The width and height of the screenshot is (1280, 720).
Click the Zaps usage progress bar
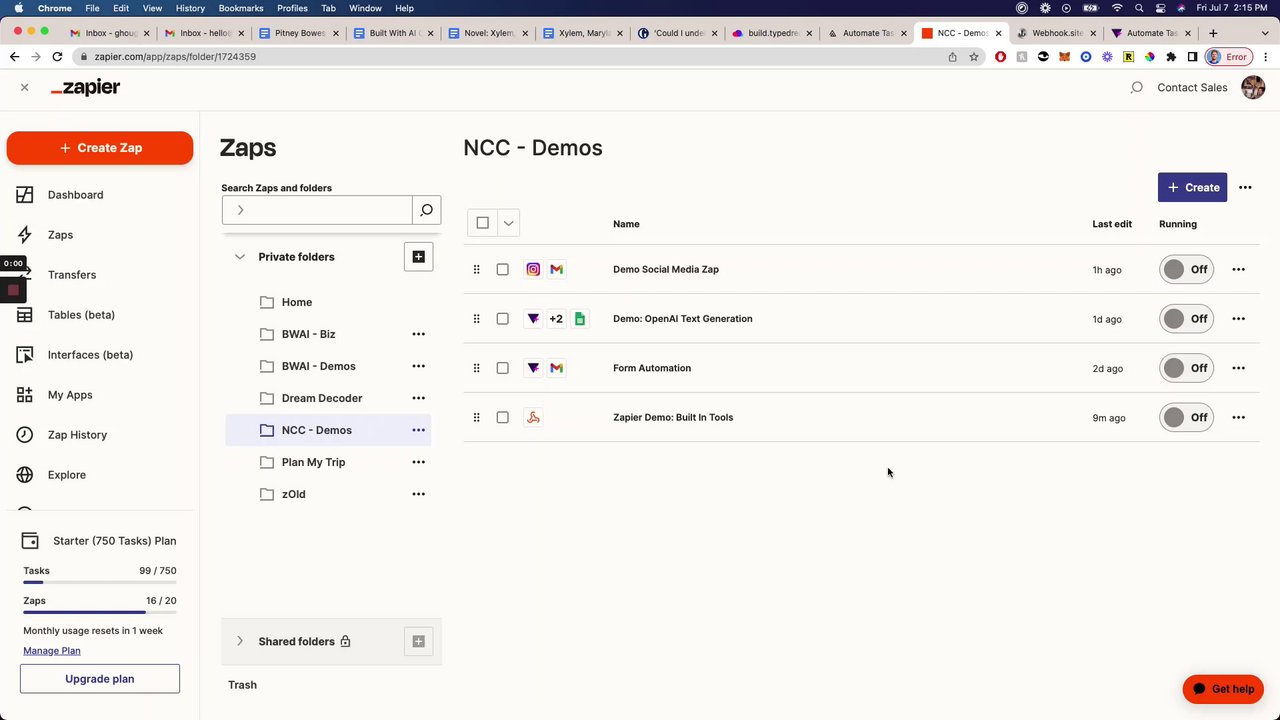click(x=100, y=612)
